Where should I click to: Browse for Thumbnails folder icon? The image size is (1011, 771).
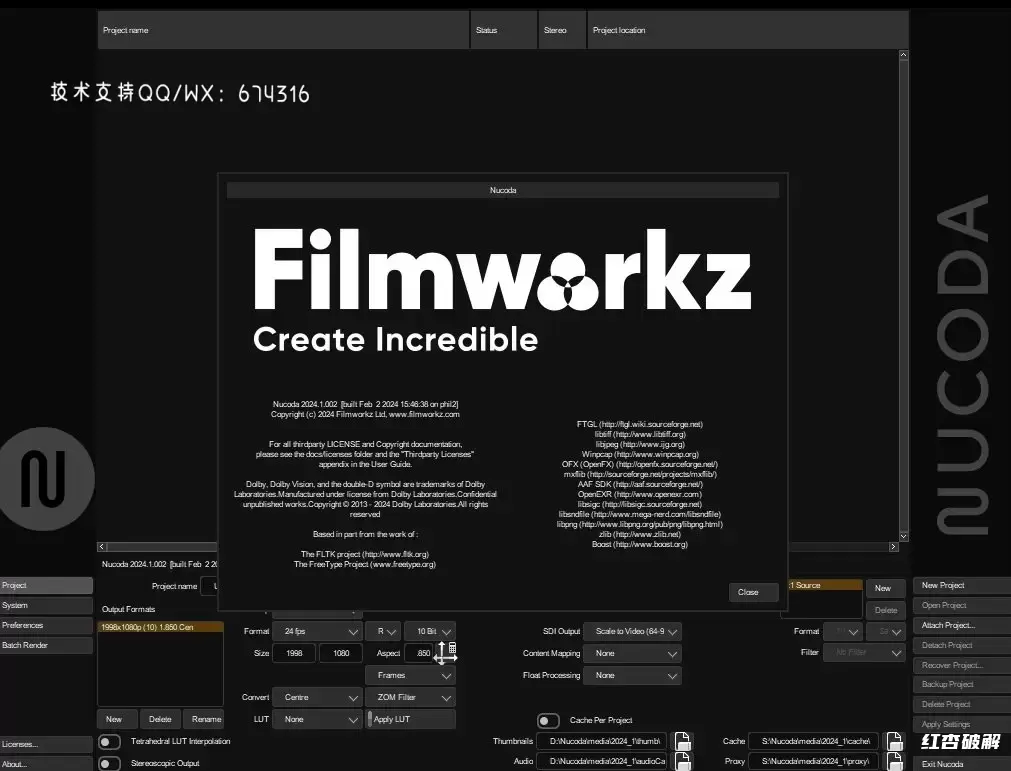(x=683, y=741)
